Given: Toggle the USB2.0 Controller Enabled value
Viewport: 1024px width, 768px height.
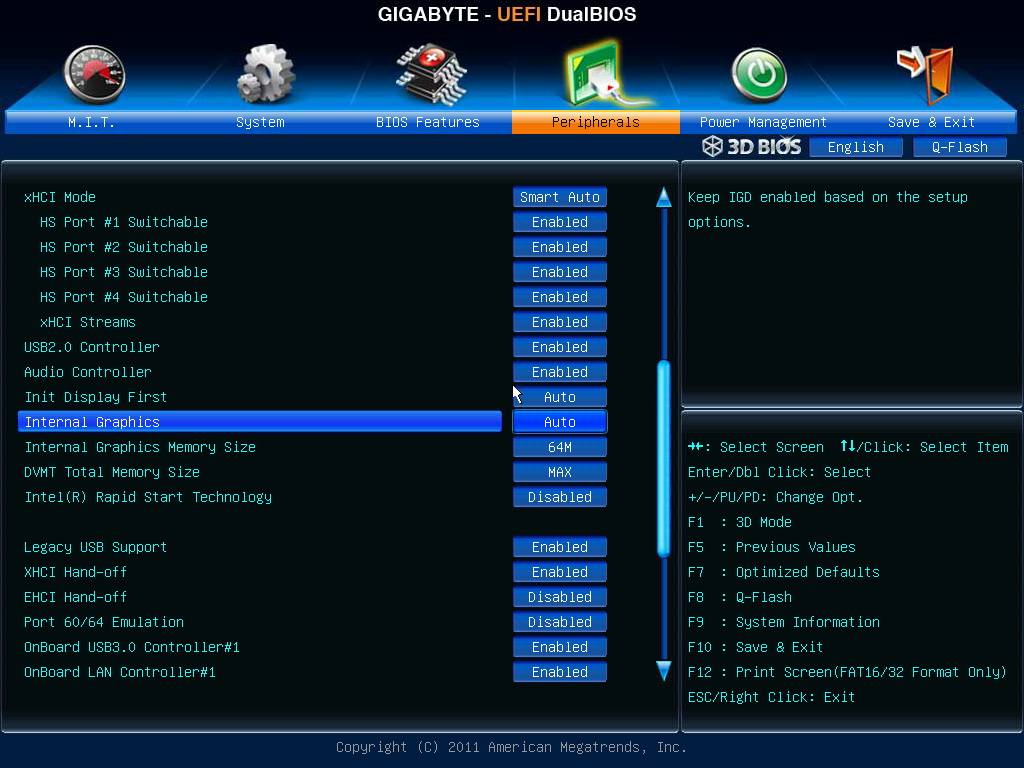Looking at the screenshot, I should (560, 347).
